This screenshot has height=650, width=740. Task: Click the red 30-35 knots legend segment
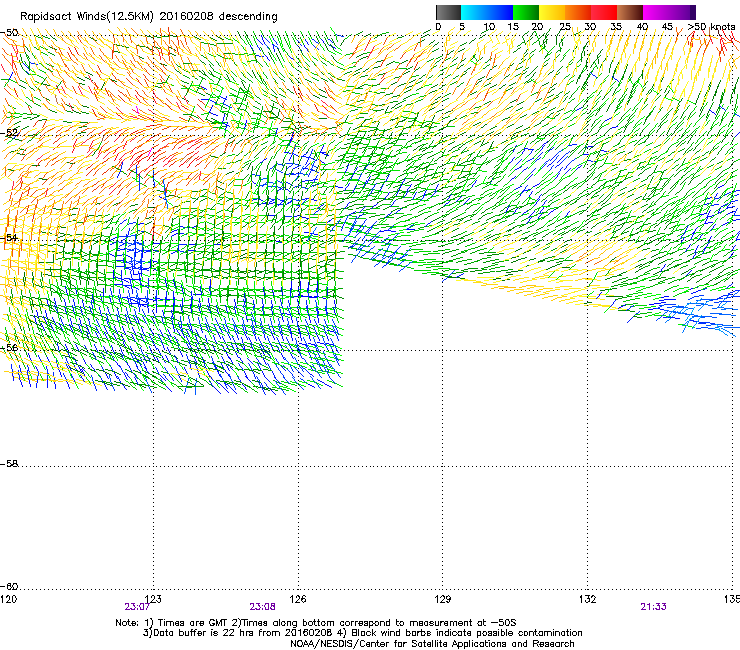coord(604,12)
